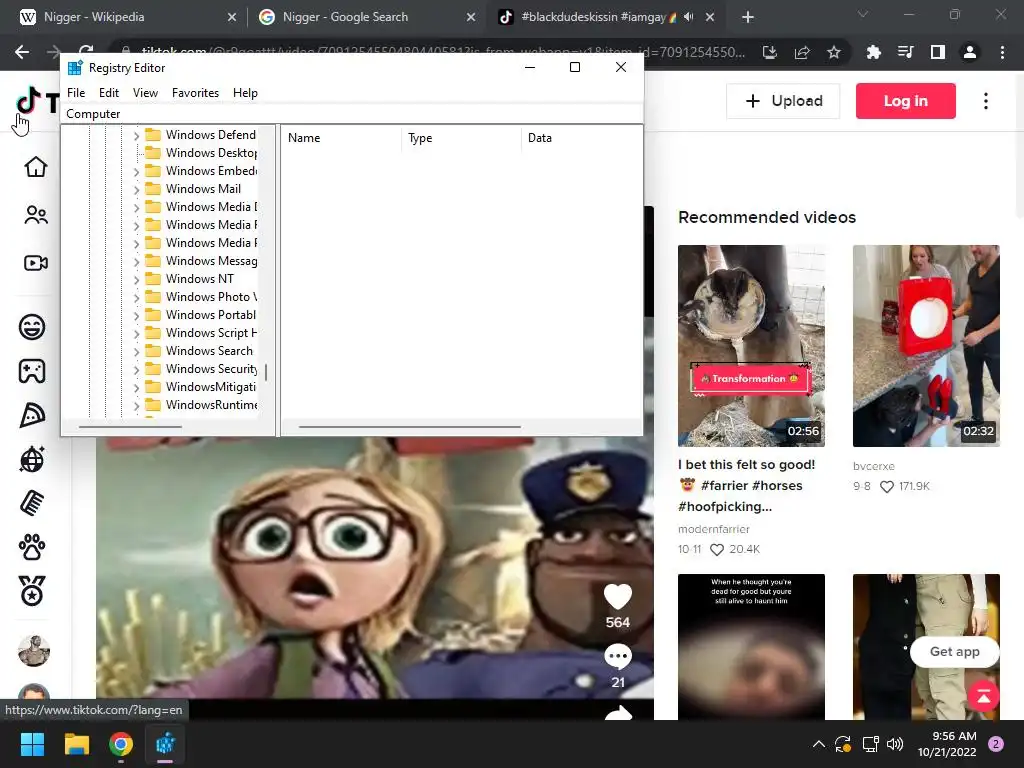Open File Explorer from taskbar
Image resolution: width=1024 pixels, height=768 pixels.
point(76,744)
